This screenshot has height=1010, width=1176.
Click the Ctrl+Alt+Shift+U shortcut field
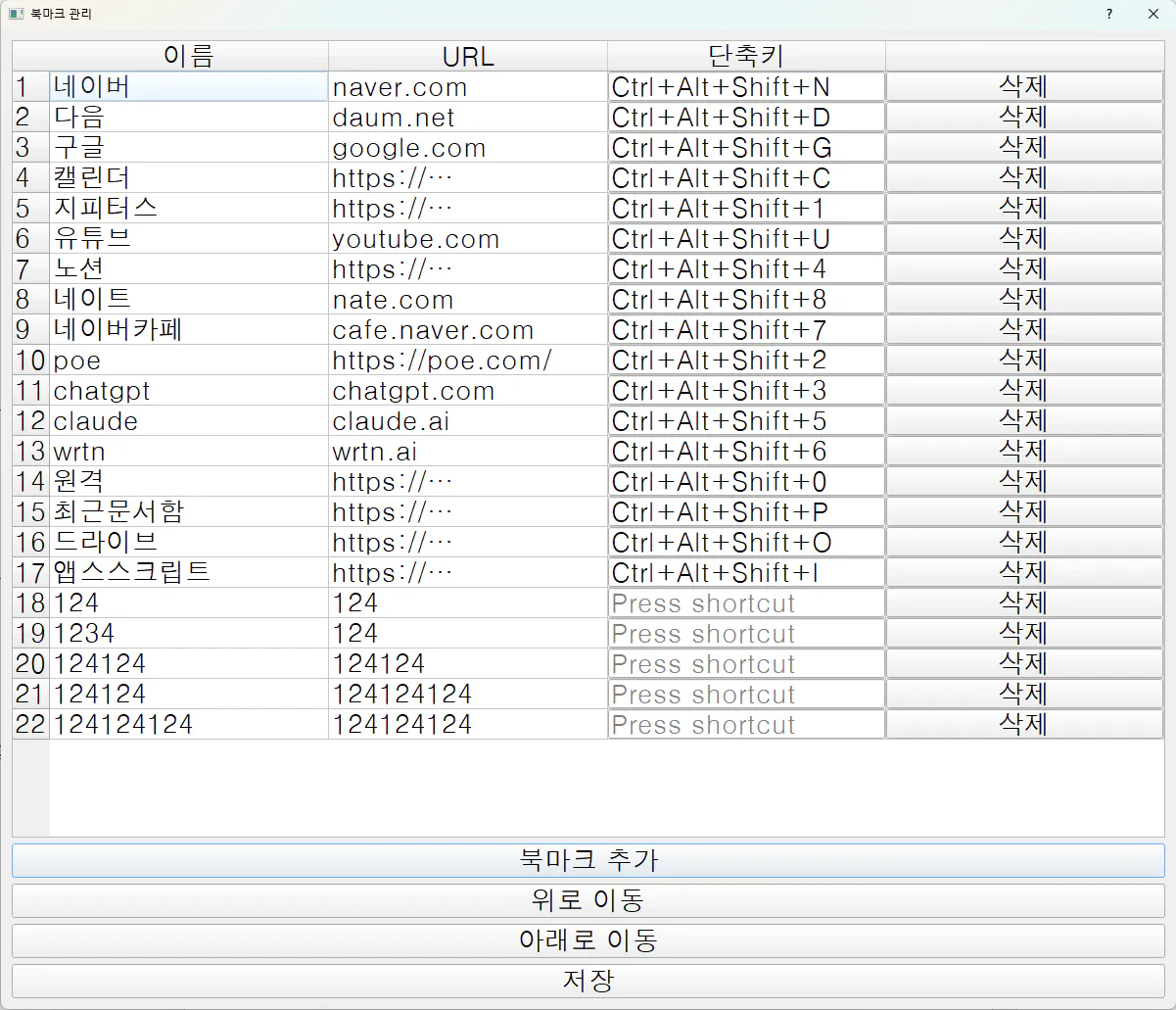746,238
